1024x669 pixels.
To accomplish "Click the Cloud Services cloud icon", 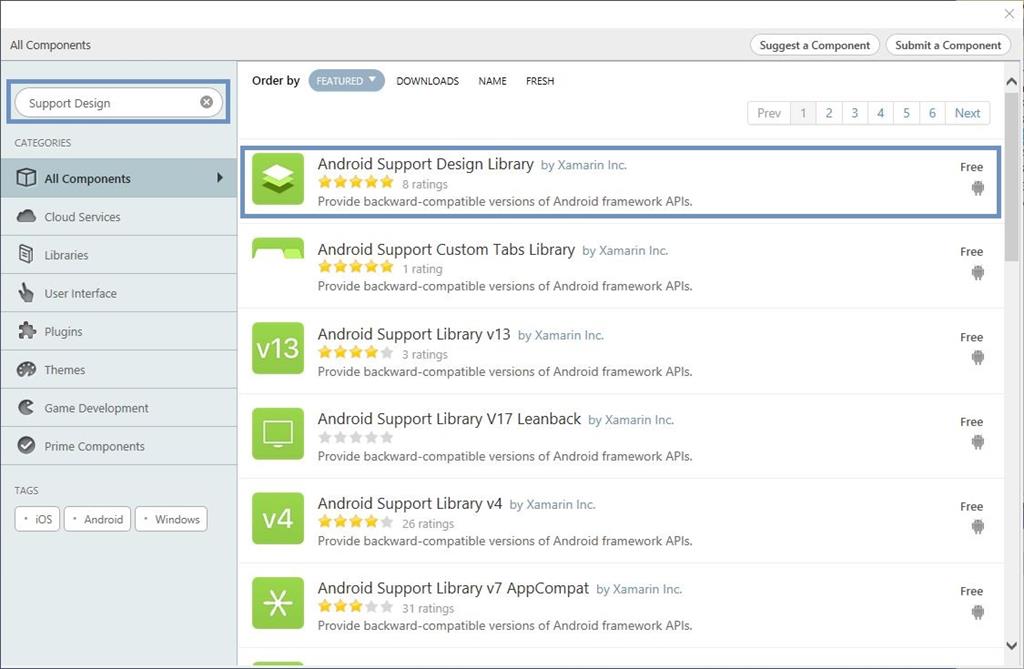I will (26, 216).
